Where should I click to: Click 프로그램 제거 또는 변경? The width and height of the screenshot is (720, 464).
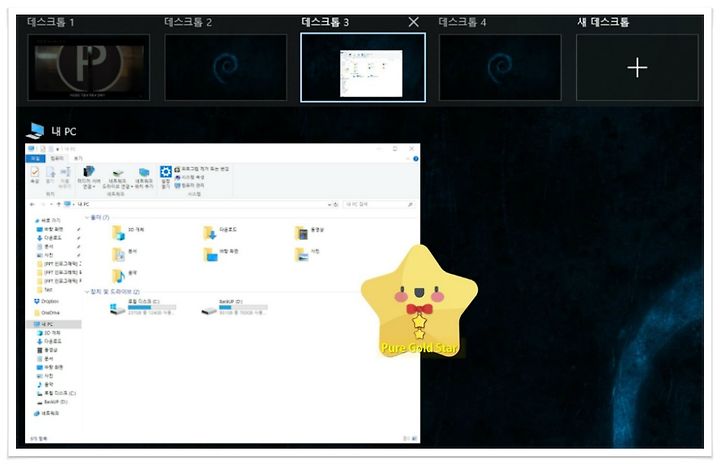click(202, 169)
